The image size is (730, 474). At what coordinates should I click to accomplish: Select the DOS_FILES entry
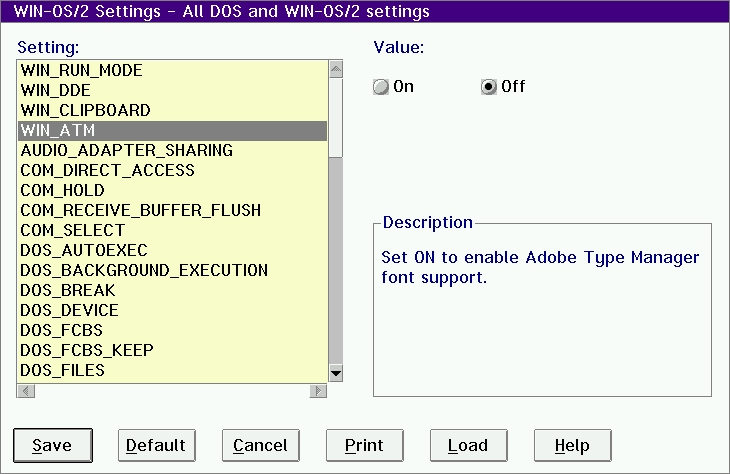pos(173,370)
